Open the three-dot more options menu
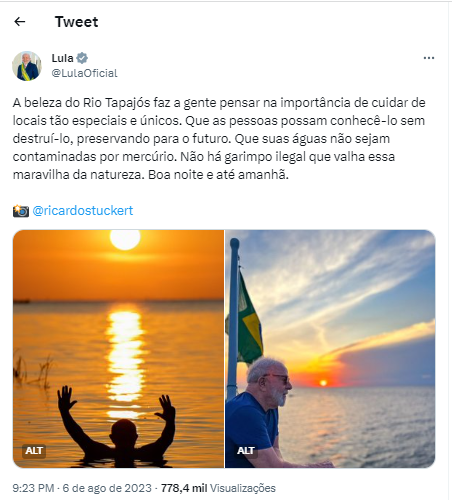 429,58
